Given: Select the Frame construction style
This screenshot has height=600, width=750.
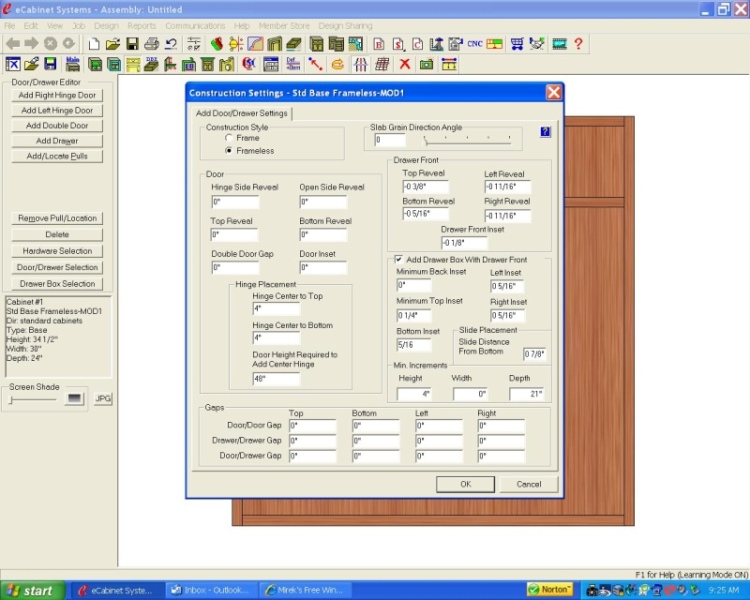Looking at the screenshot, I should (x=229, y=138).
